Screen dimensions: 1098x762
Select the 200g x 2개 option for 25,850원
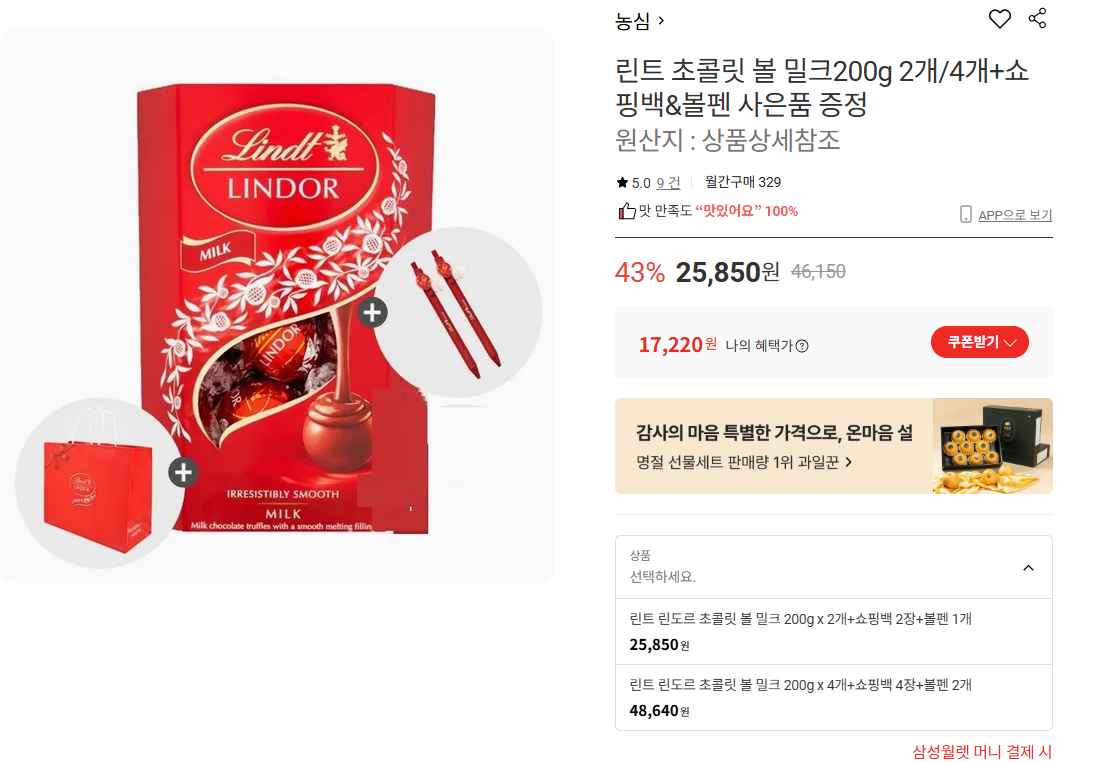833,632
